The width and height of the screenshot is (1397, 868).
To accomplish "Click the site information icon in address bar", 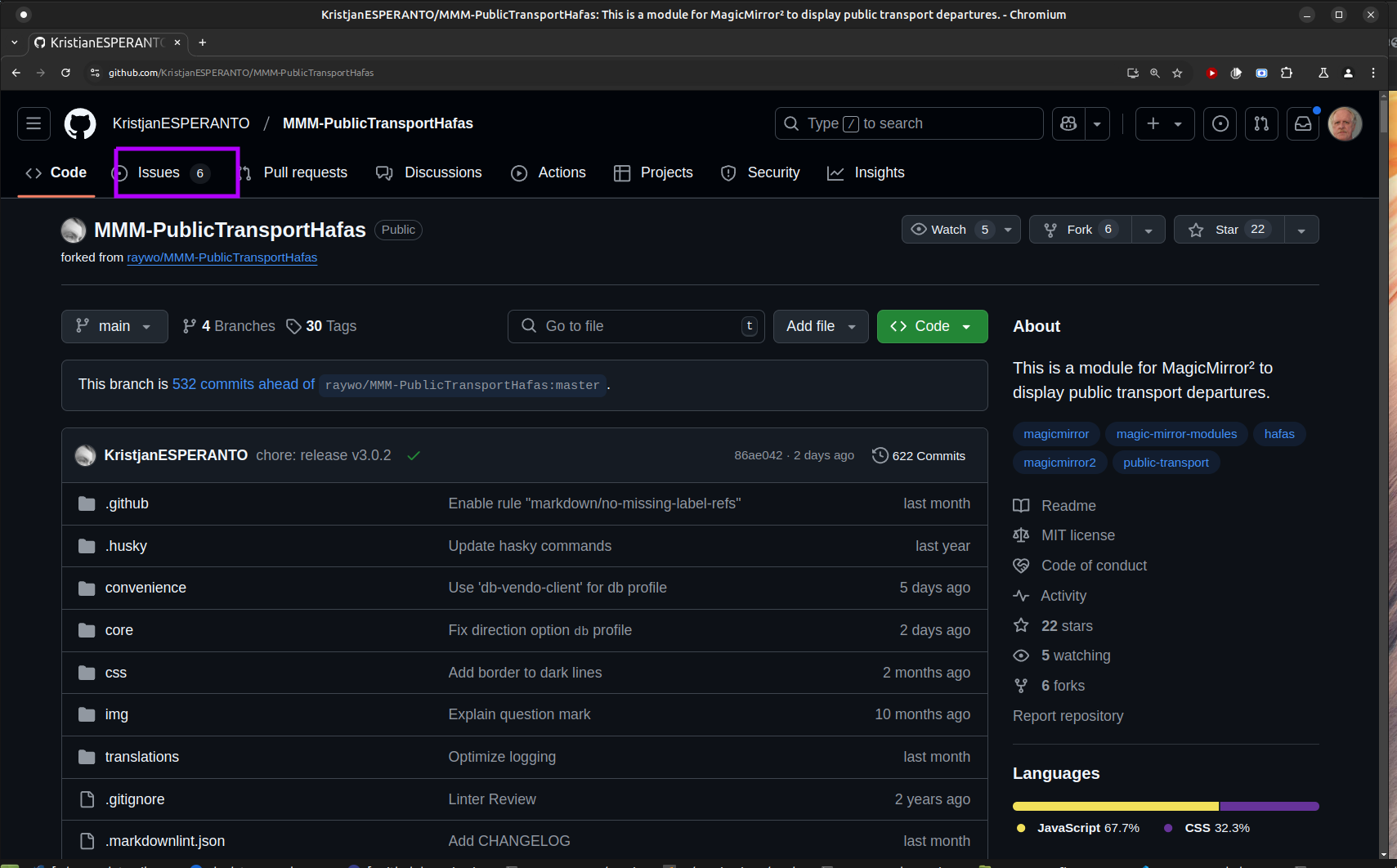I will point(95,73).
